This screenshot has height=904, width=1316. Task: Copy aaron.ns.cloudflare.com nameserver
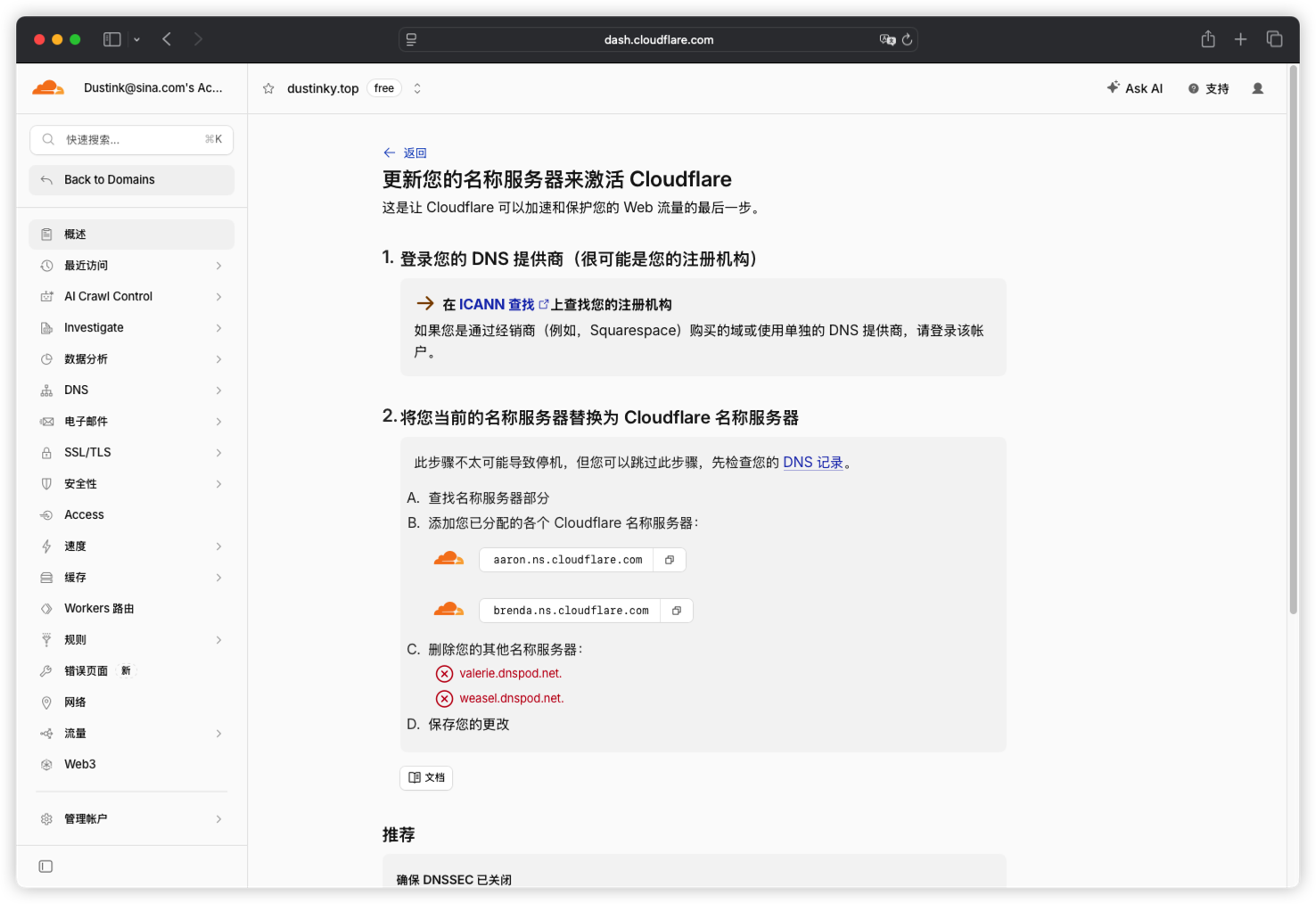[670, 560]
